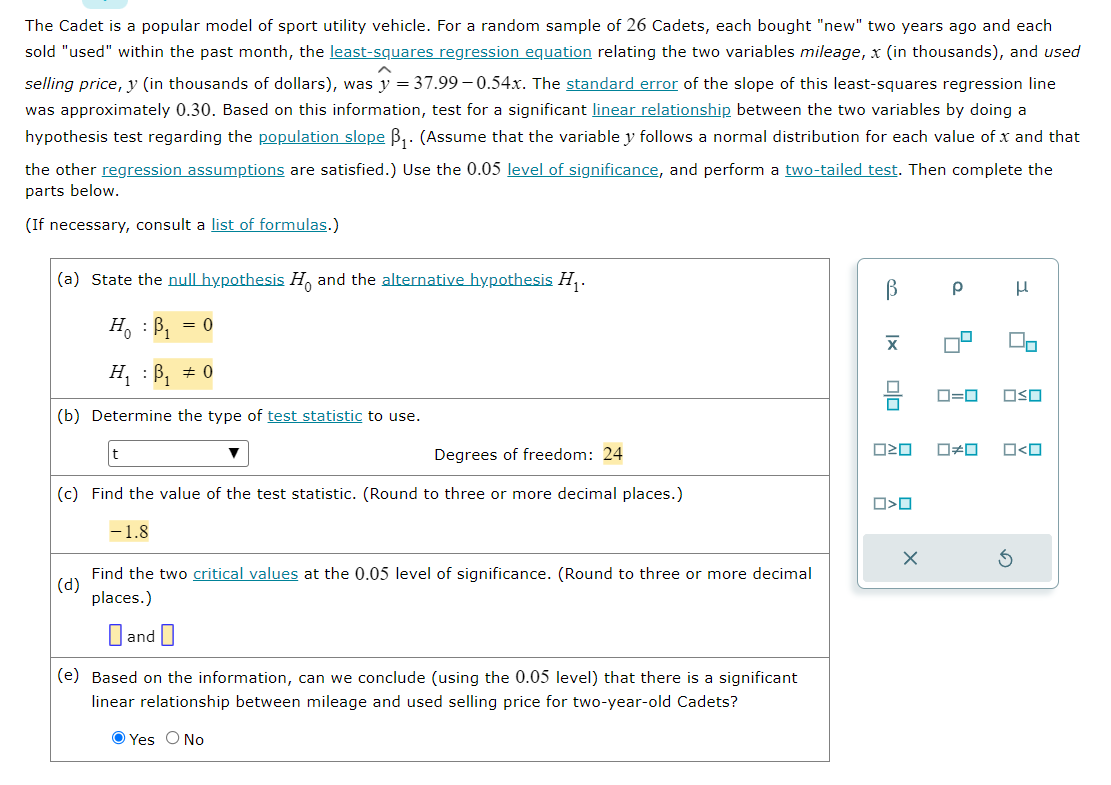
Task: Click the undo/reset arrow icon
Action: (x=1006, y=559)
